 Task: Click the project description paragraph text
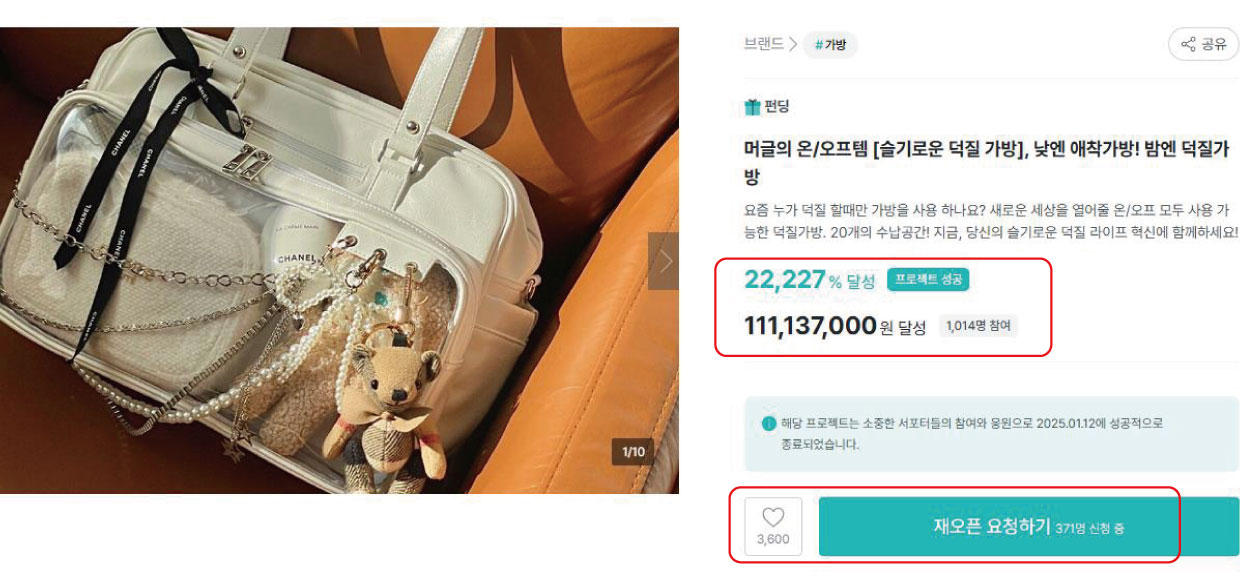tap(990, 221)
